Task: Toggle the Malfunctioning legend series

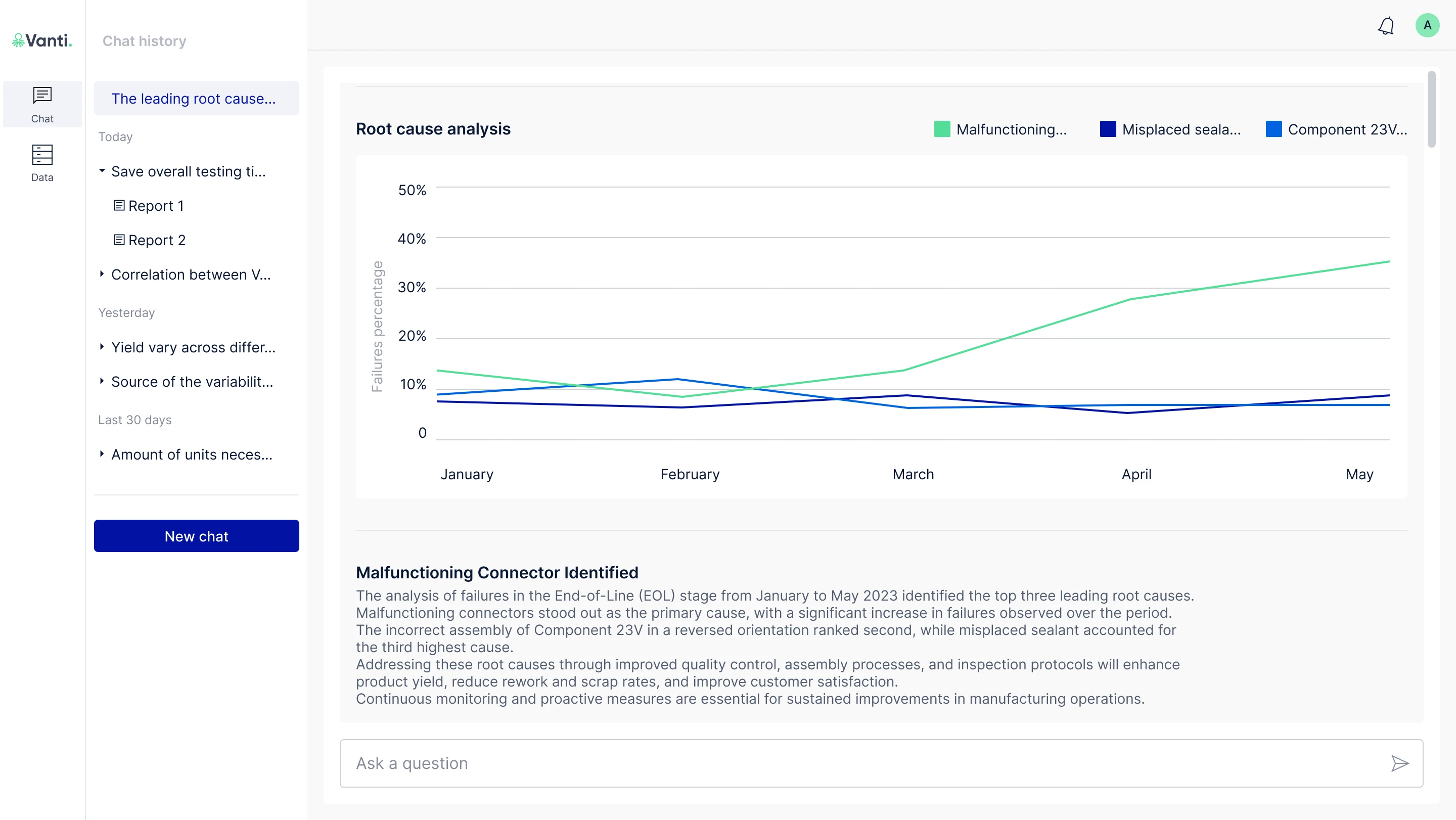Action: 1000,129
